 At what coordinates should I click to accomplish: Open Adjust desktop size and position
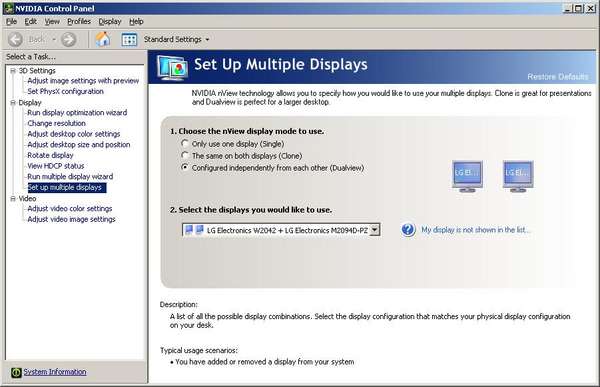[x=78, y=145]
